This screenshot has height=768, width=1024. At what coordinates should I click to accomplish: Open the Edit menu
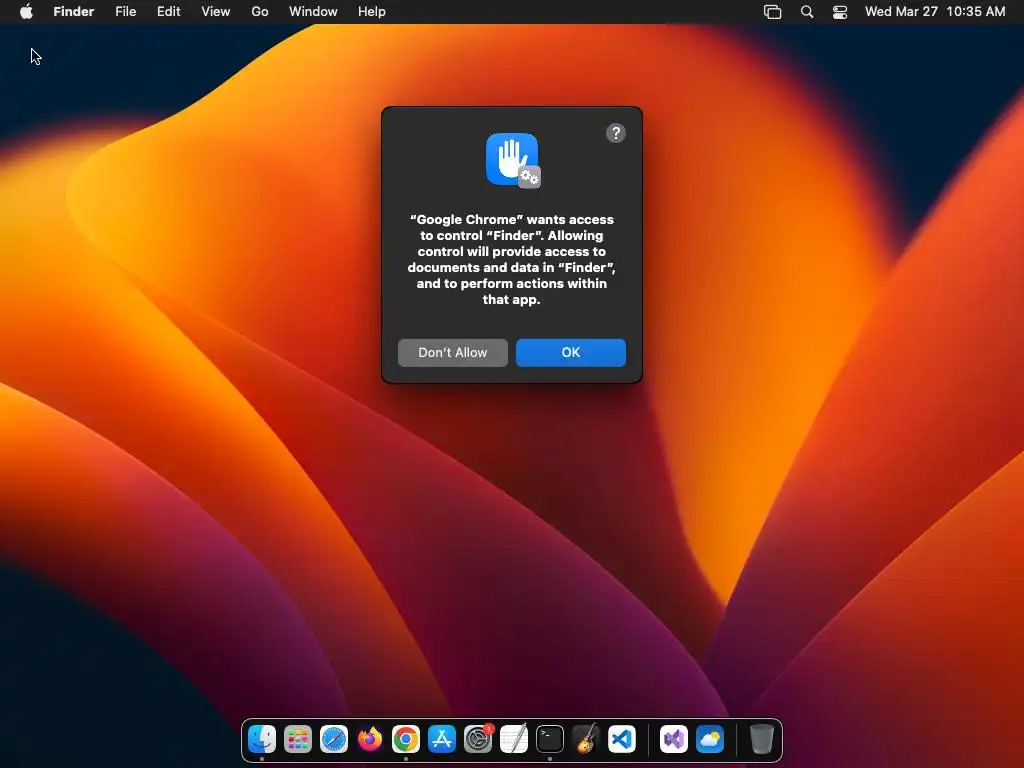point(168,12)
